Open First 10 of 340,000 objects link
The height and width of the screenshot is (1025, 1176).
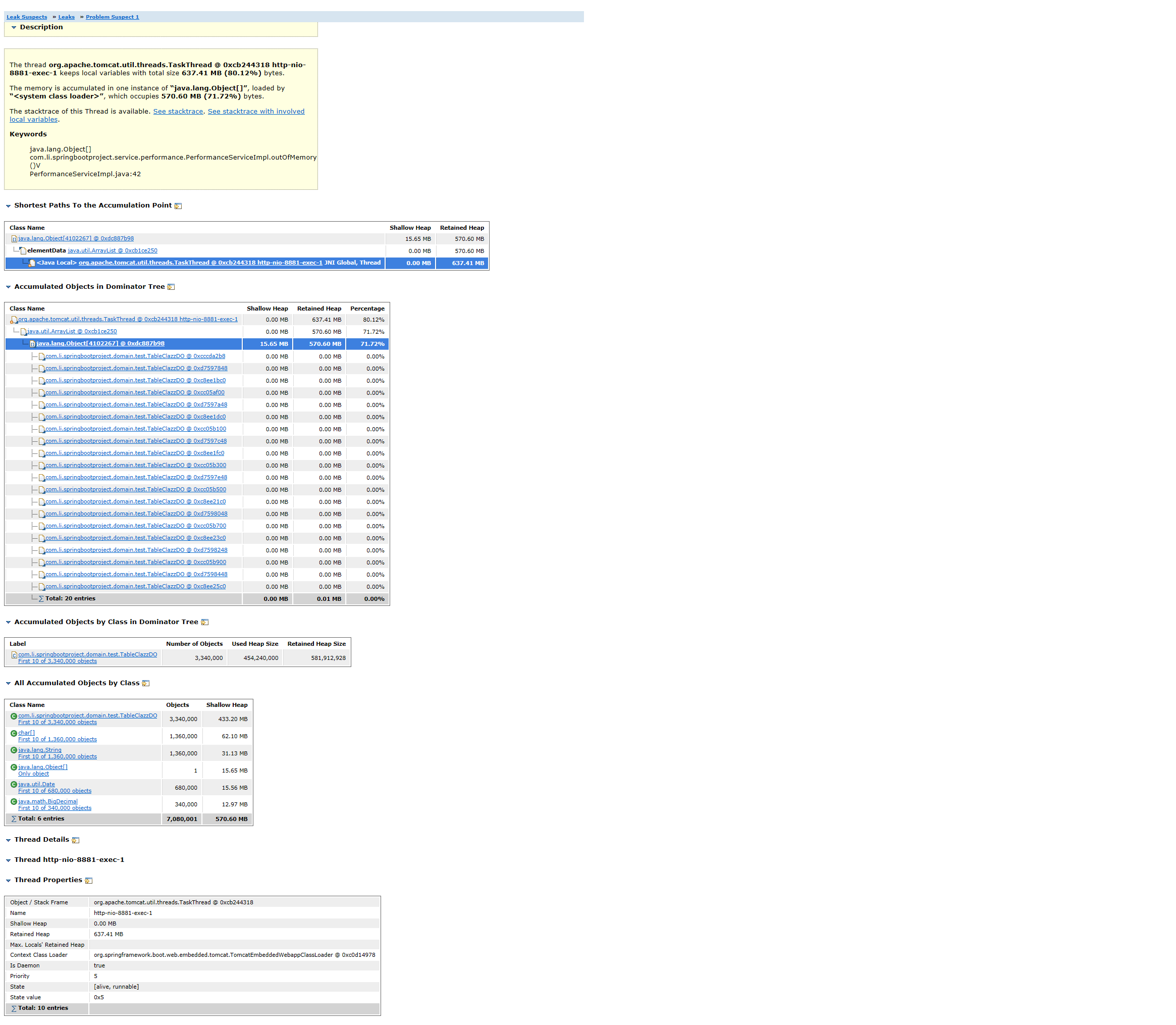[x=55, y=808]
